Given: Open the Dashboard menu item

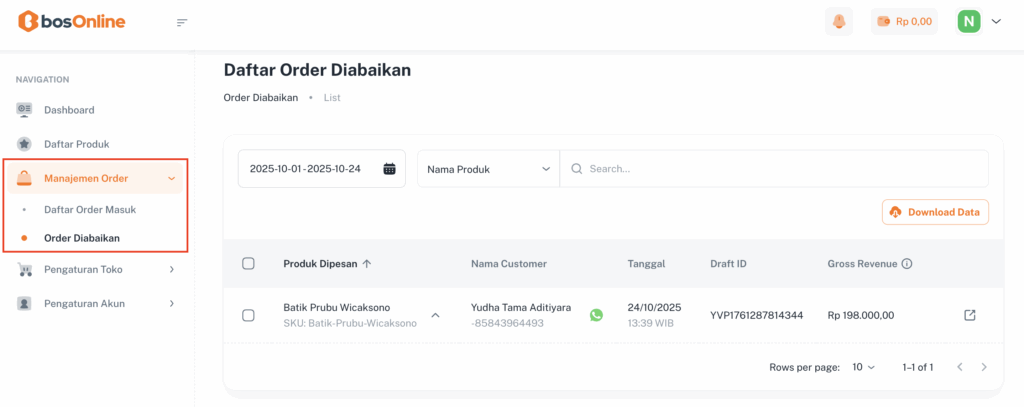Looking at the screenshot, I should coord(69,110).
